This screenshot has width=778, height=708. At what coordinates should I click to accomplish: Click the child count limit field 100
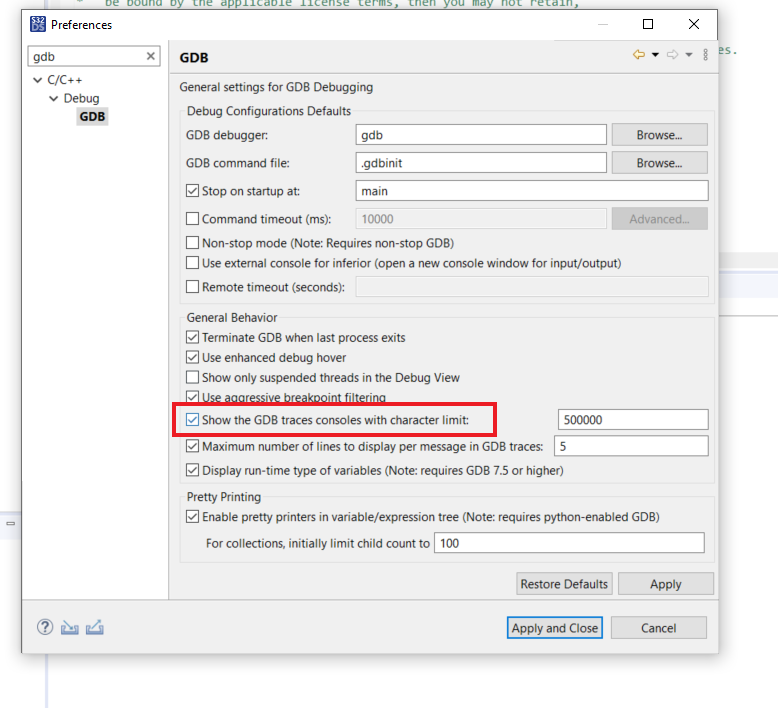tap(569, 543)
